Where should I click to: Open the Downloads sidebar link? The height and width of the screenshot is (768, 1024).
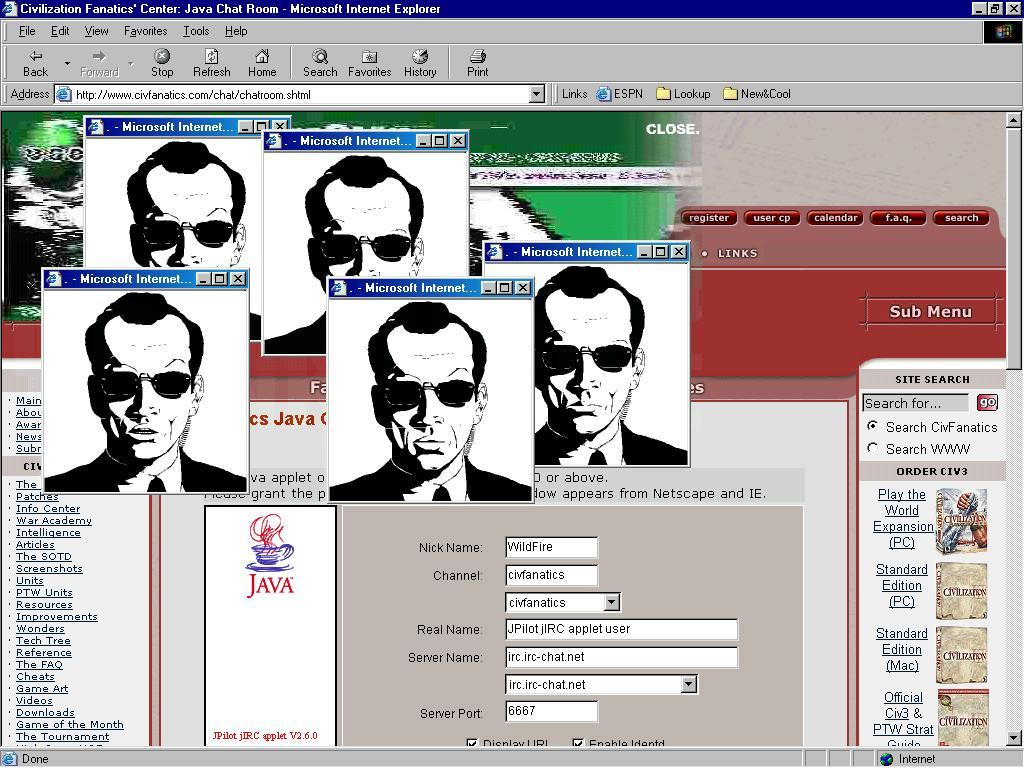tap(45, 712)
